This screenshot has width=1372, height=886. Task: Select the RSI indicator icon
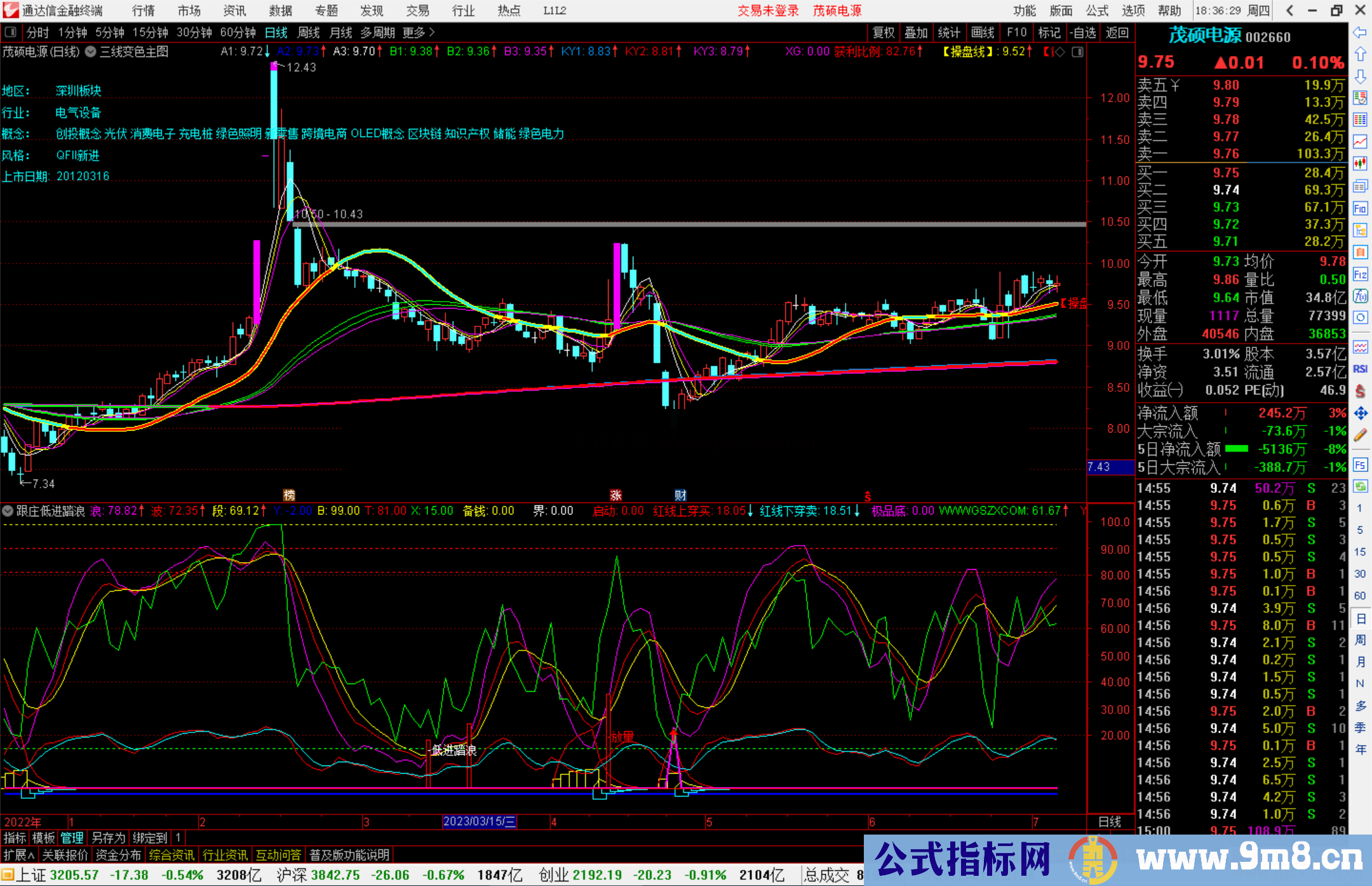1360,369
